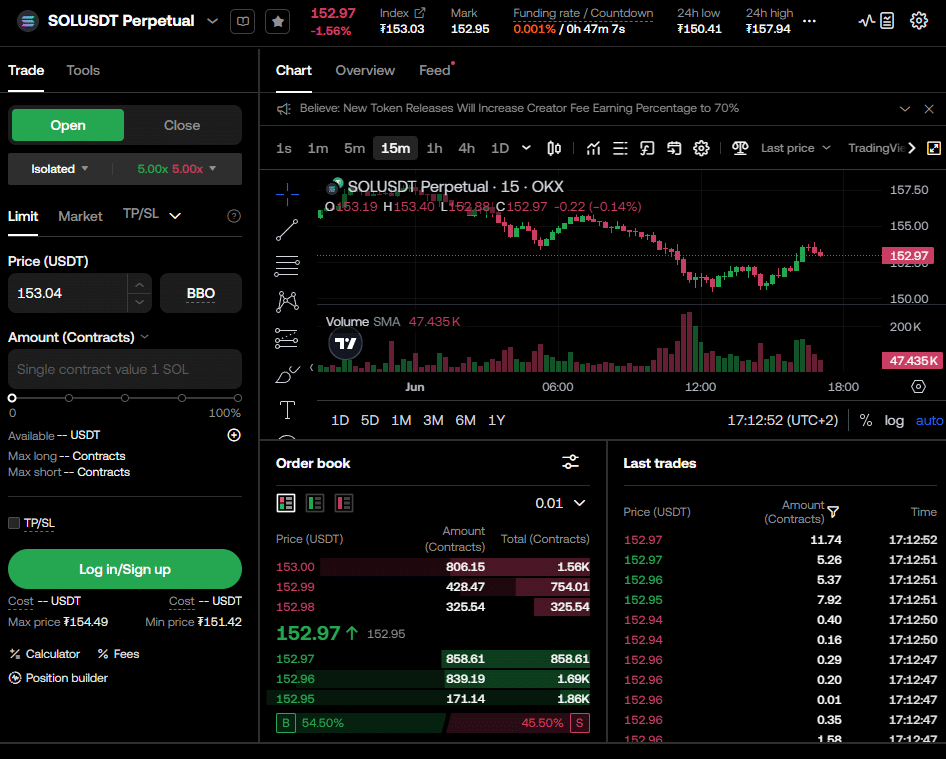This screenshot has width=946, height=759.
Task: Open Position builder link
Action: tap(59, 678)
